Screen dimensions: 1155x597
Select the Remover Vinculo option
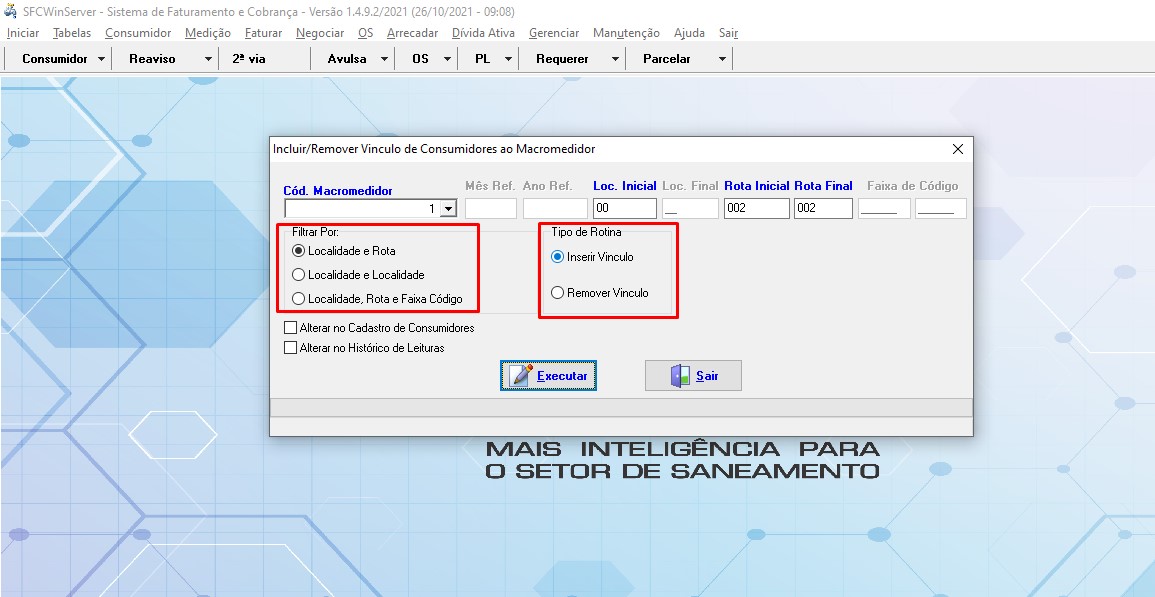coord(559,291)
